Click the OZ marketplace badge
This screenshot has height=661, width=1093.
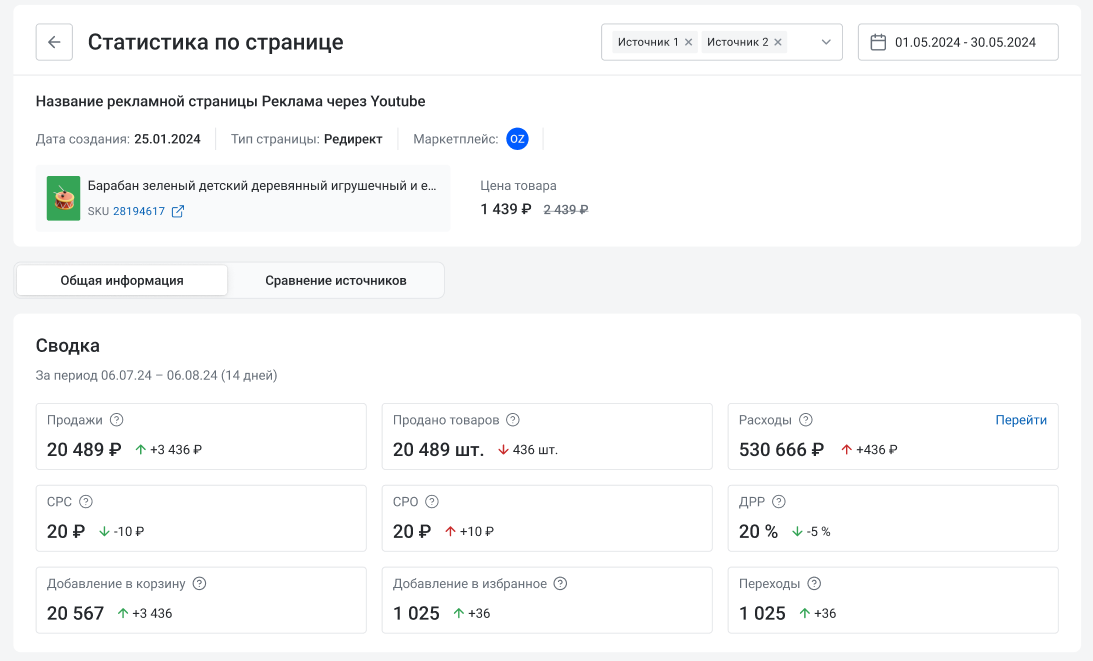pyautogui.click(x=517, y=139)
